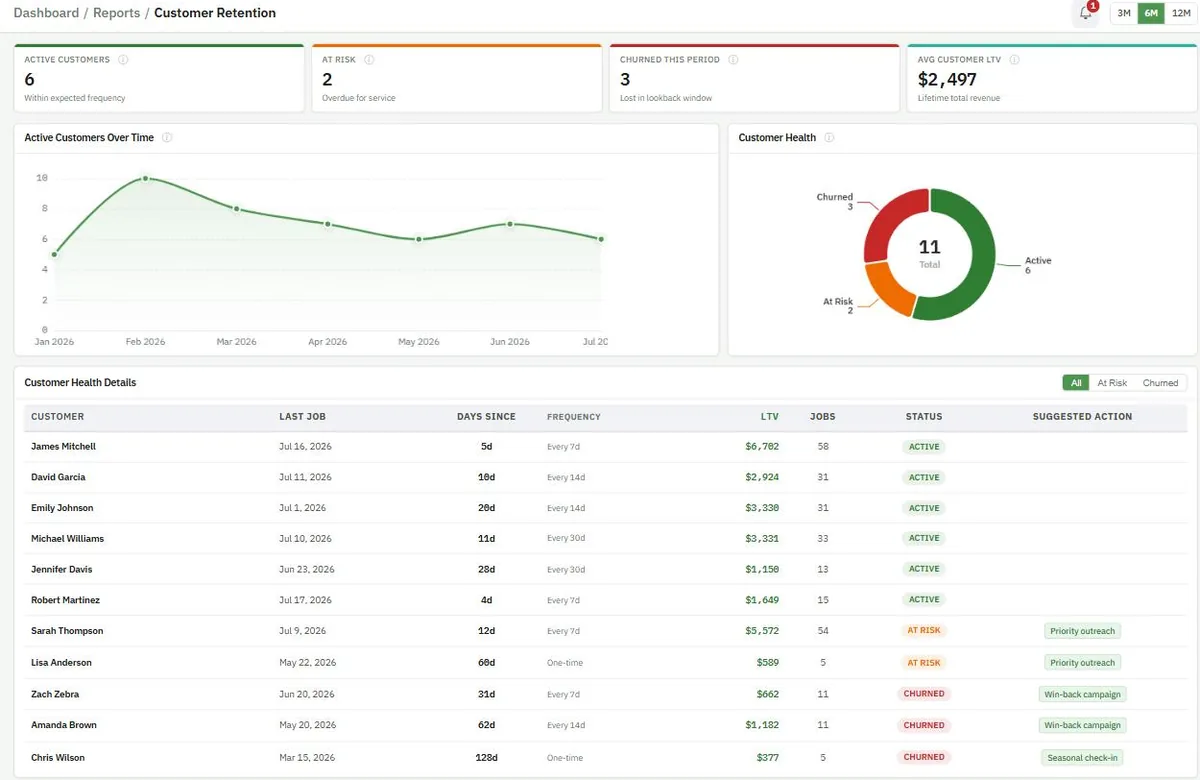Sort by Last Job column header
This screenshot has width=1200, height=780.
tap(302, 417)
